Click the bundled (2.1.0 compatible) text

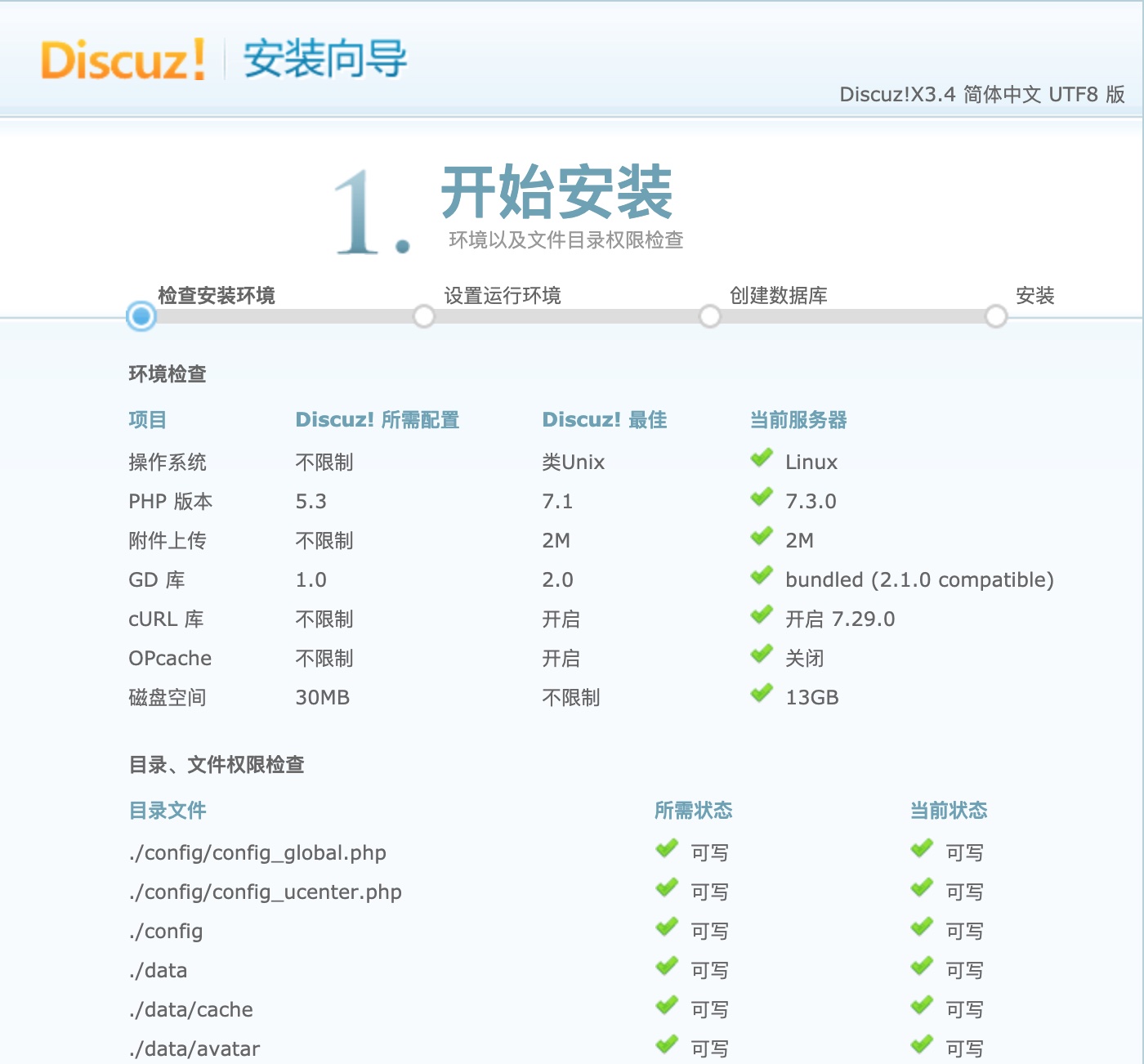tap(919, 579)
